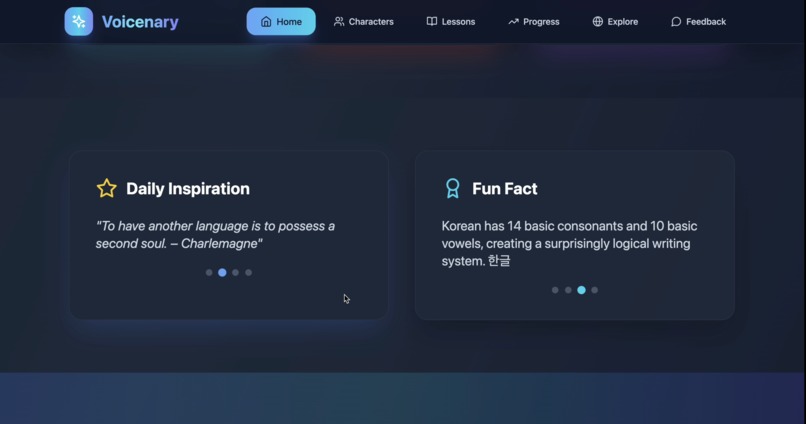Select first dot in Fun Fact carousel

pos(555,290)
